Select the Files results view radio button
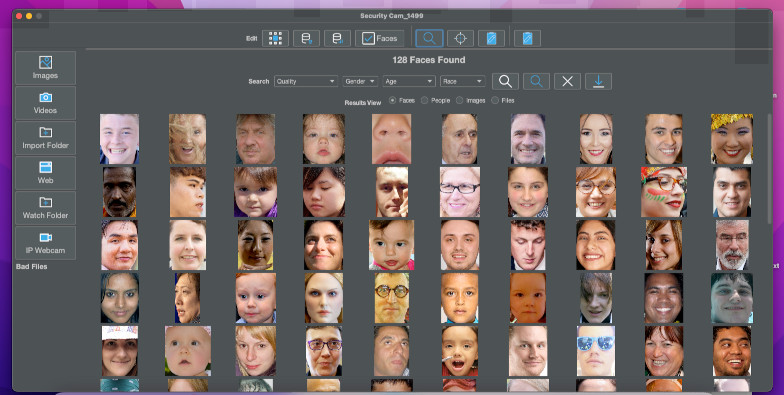The height and width of the screenshot is (395, 784). point(494,100)
